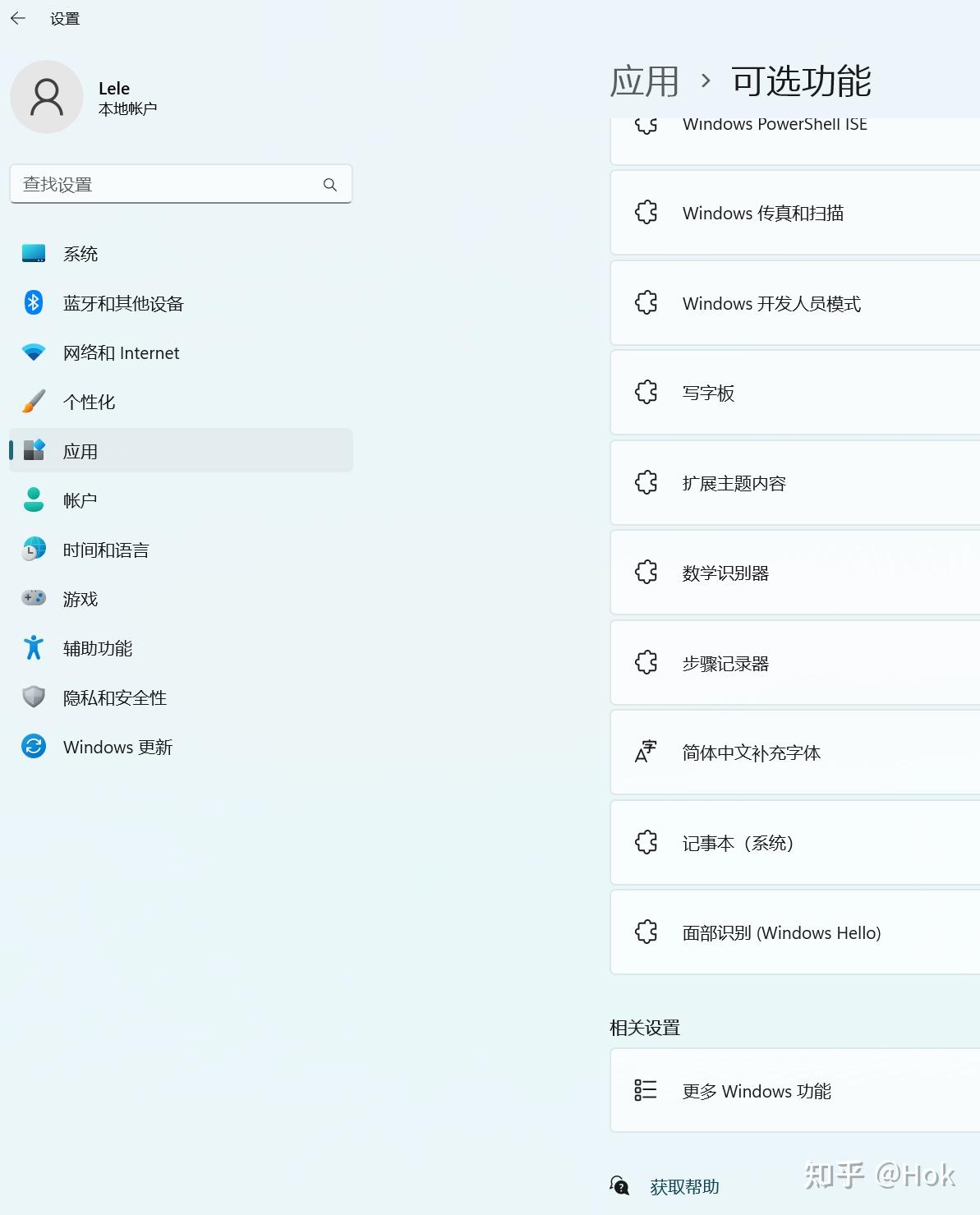Screen dimensions: 980x1215
Task: Switch to 应用 in the breadcrumb
Action: (644, 81)
